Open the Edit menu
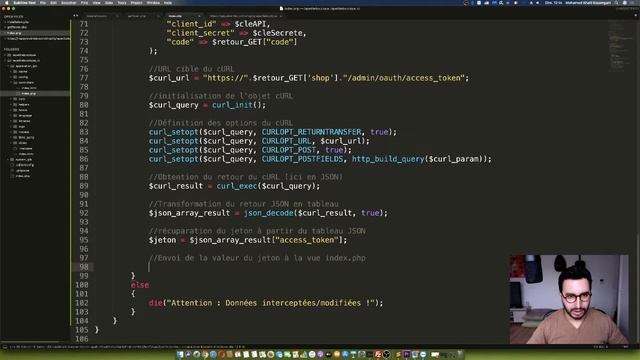 coord(53,2)
